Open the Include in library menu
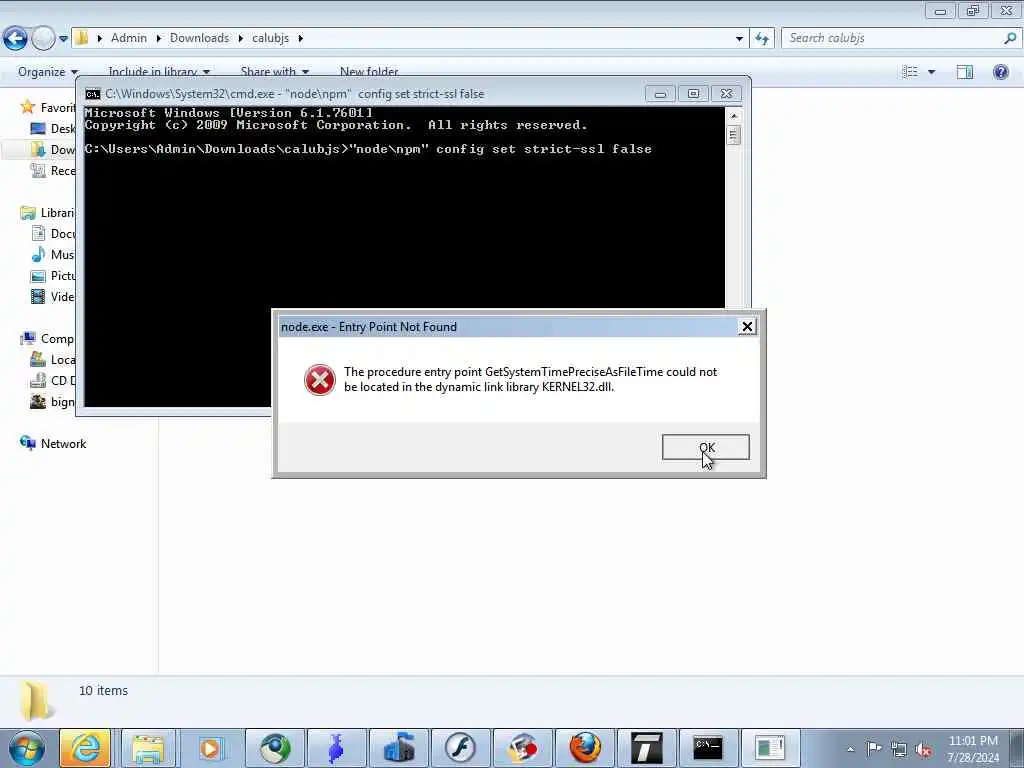 (x=159, y=72)
